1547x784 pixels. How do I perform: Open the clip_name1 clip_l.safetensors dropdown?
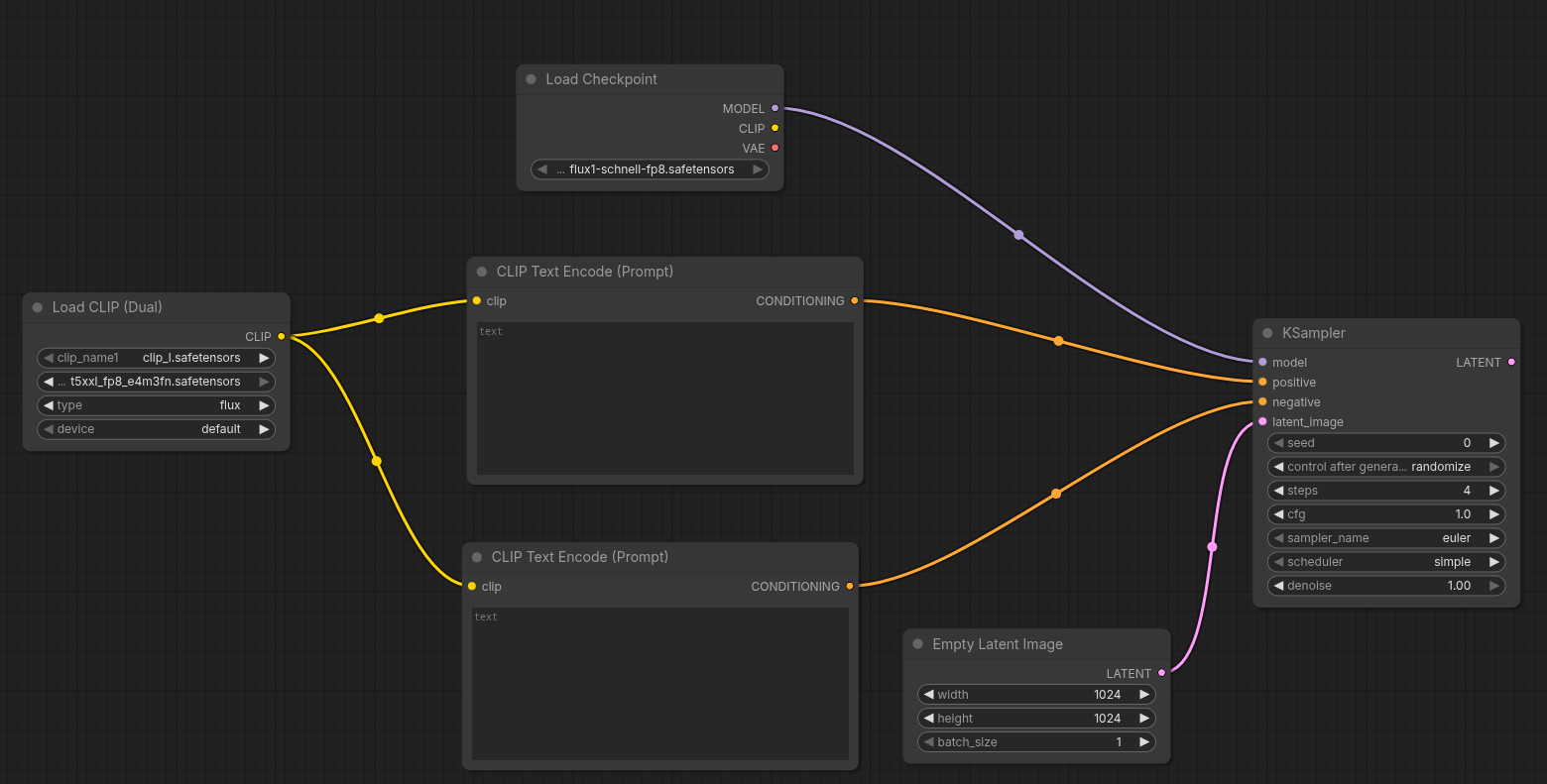pyautogui.click(x=157, y=358)
